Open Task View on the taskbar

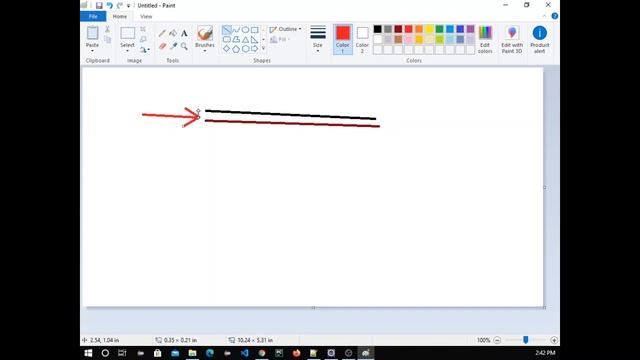coord(122,353)
